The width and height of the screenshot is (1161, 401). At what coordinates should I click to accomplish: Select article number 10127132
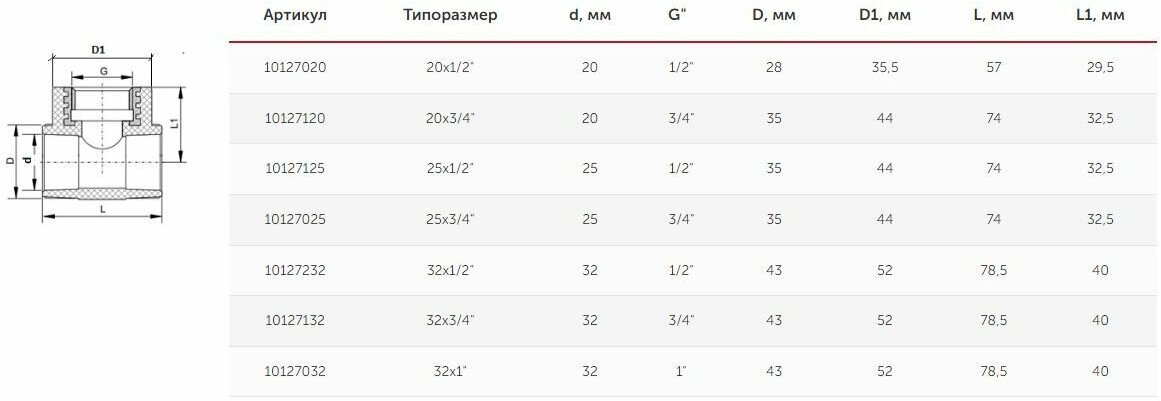coord(295,320)
